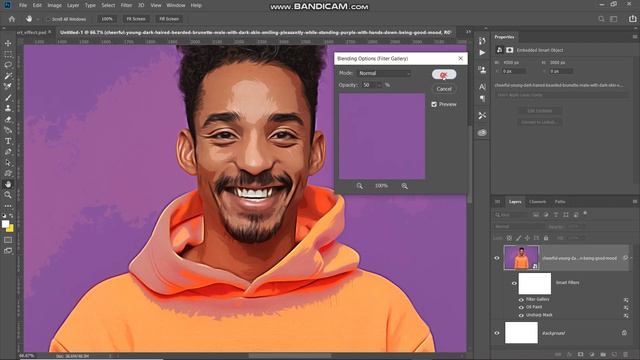Select the Clone Stamp tool

(x=8, y=109)
